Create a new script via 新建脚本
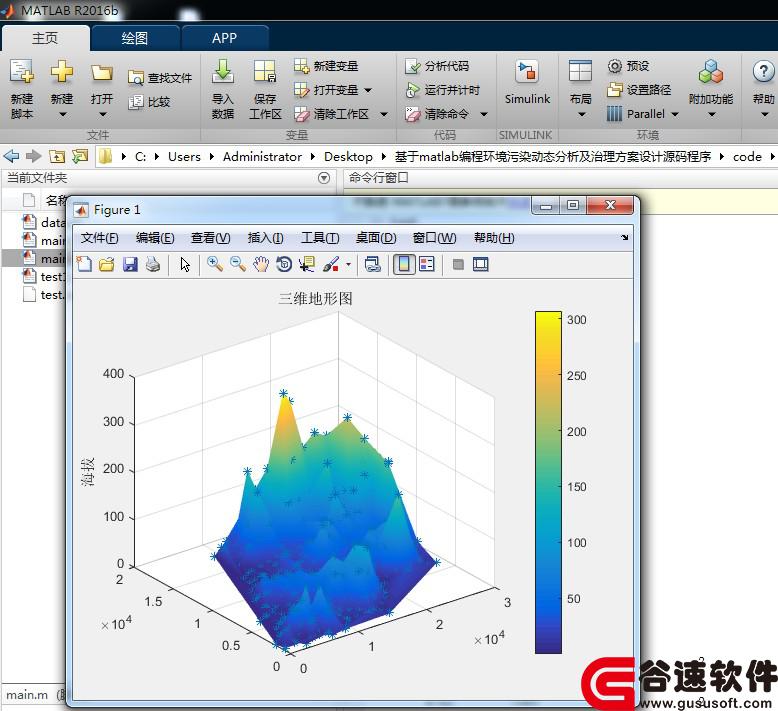 point(22,89)
